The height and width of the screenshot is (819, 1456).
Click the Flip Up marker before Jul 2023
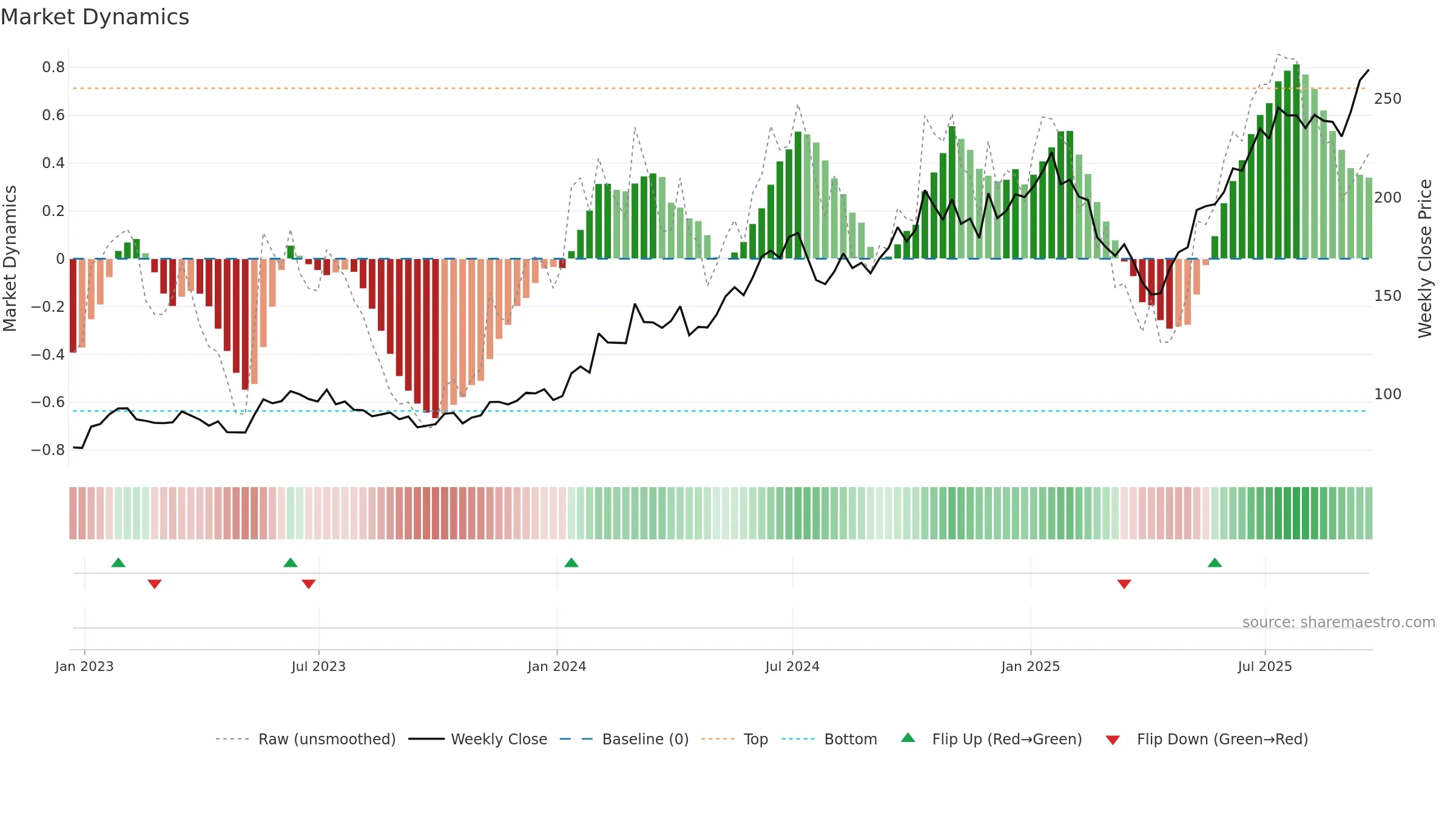tap(291, 562)
